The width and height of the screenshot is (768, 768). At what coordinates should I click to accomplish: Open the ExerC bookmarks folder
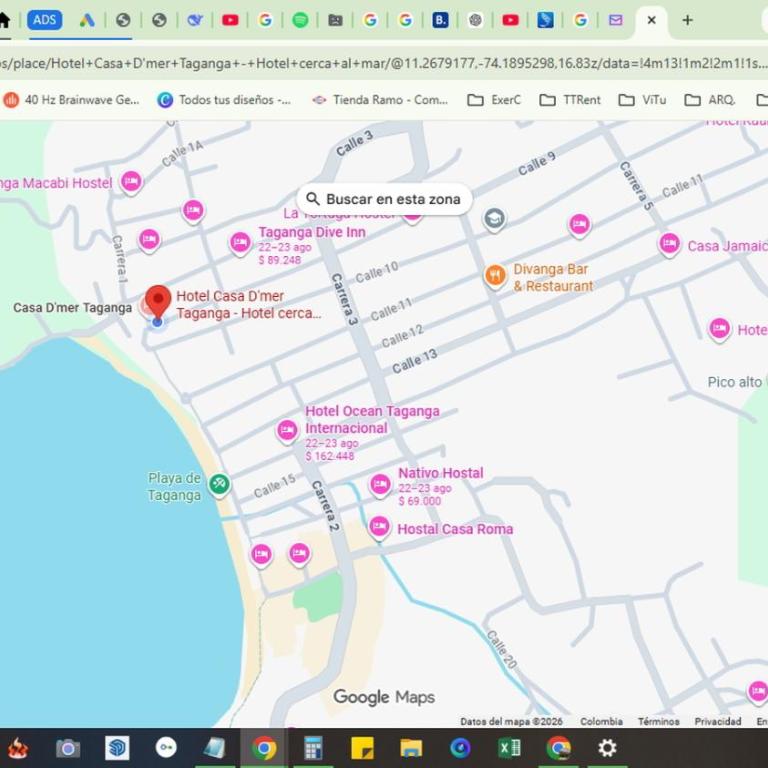coord(494,100)
